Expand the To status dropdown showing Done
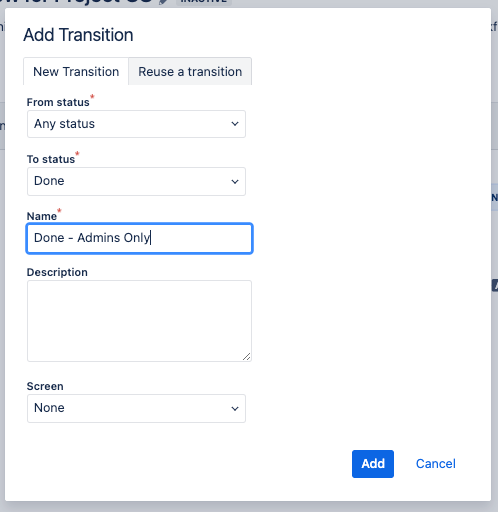Image resolution: width=498 pixels, height=512 pixels. (x=136, y=181)
